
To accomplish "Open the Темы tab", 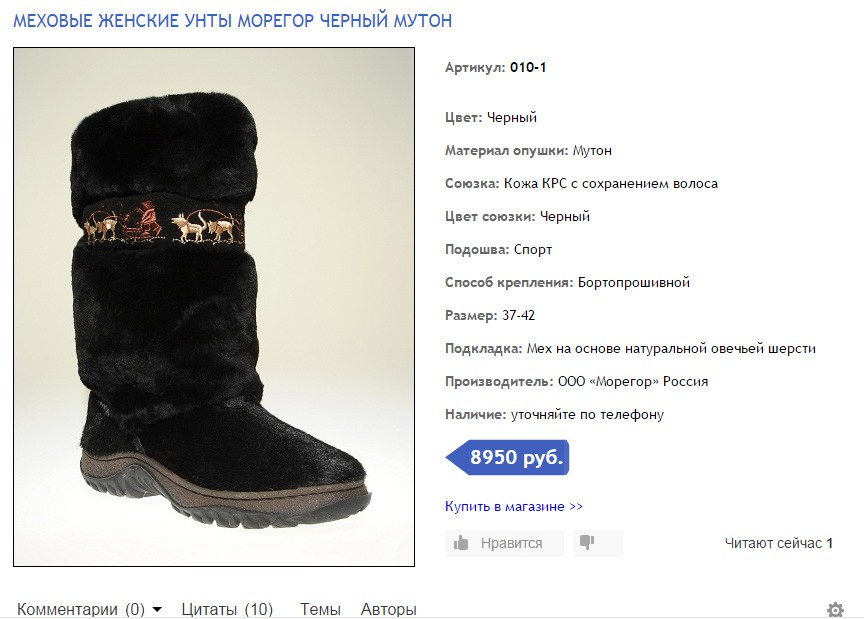I will tap(320, 609).
